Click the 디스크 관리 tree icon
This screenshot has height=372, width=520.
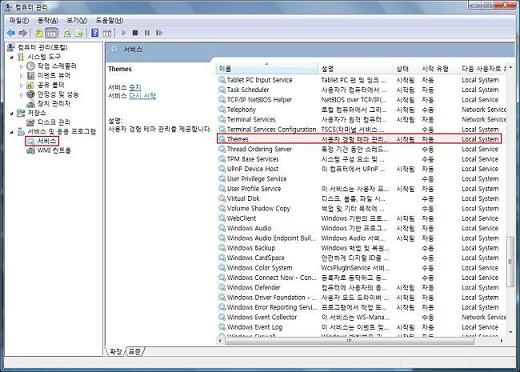click(x=31, y=122)
